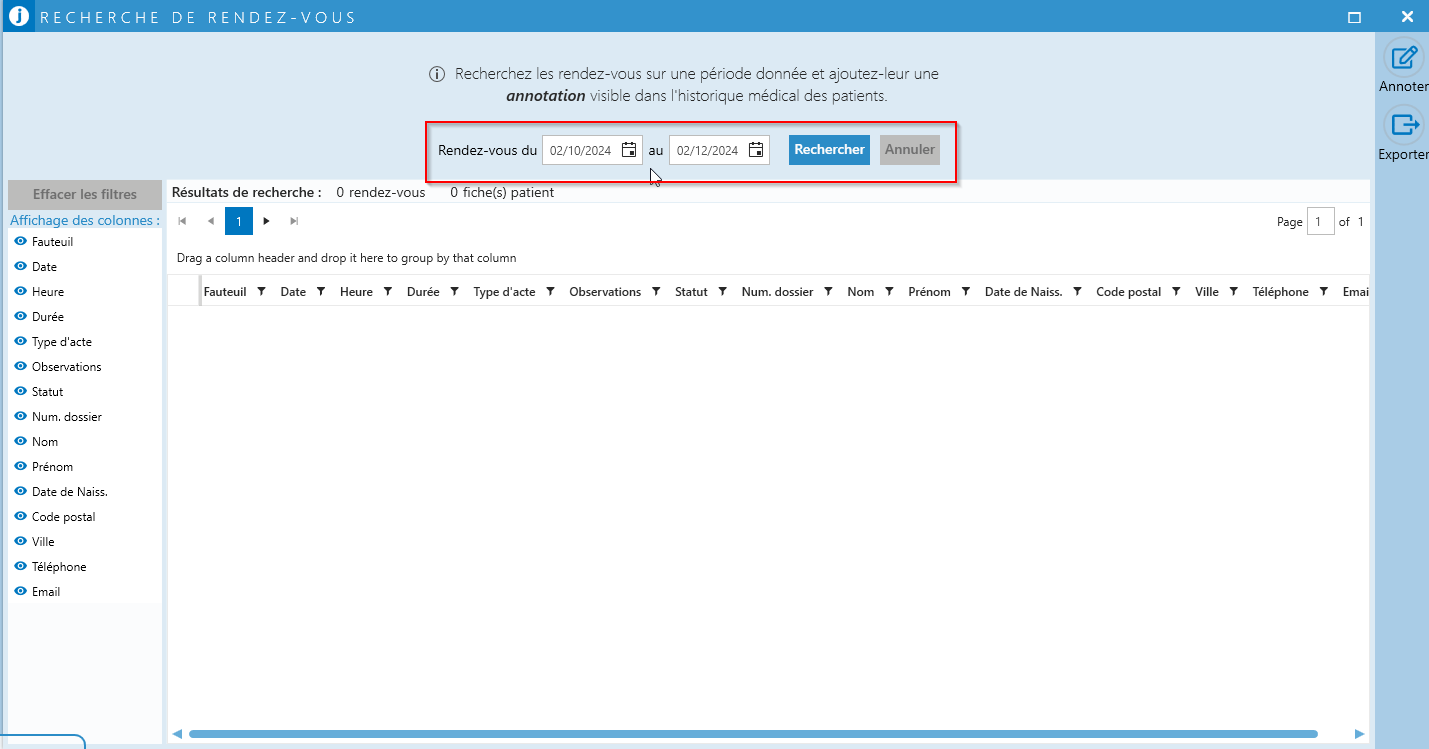Go to the first results page

pos(182,221)
